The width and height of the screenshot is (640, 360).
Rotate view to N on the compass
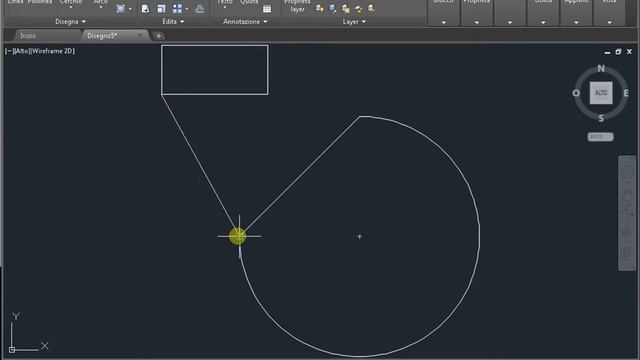[601, 69]
